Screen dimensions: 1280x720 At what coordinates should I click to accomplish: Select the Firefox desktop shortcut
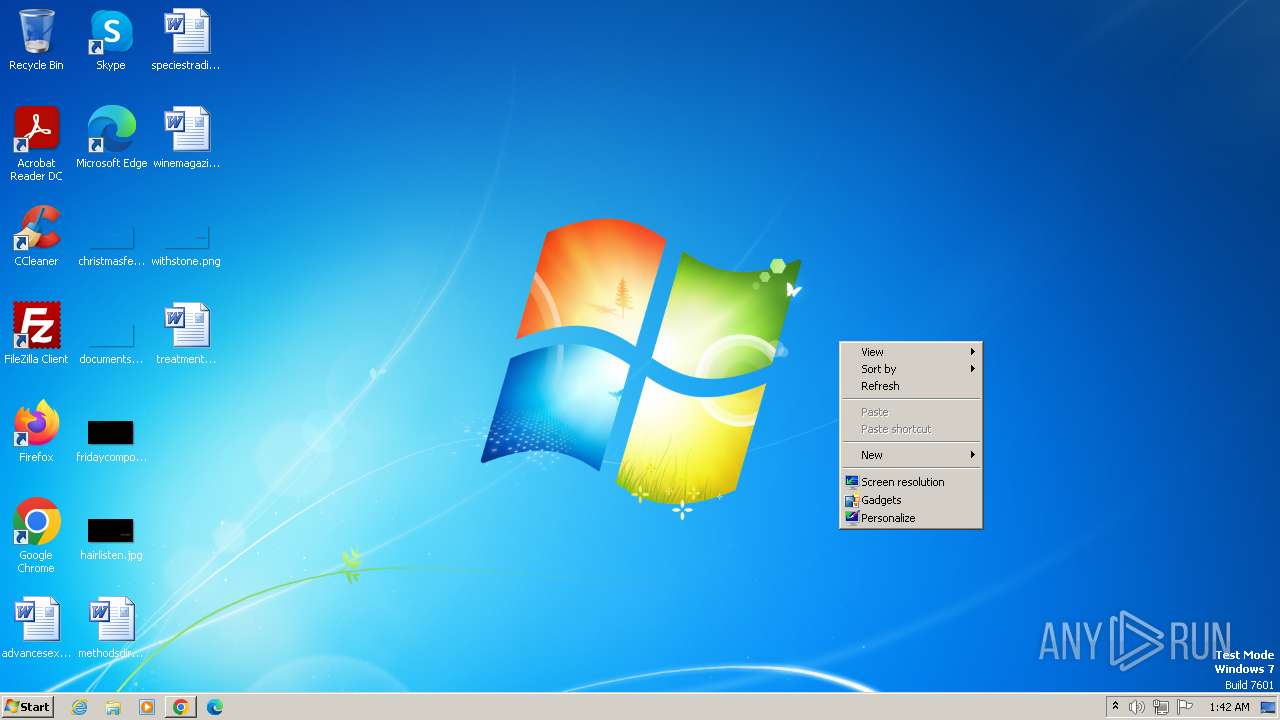[36, 432]
